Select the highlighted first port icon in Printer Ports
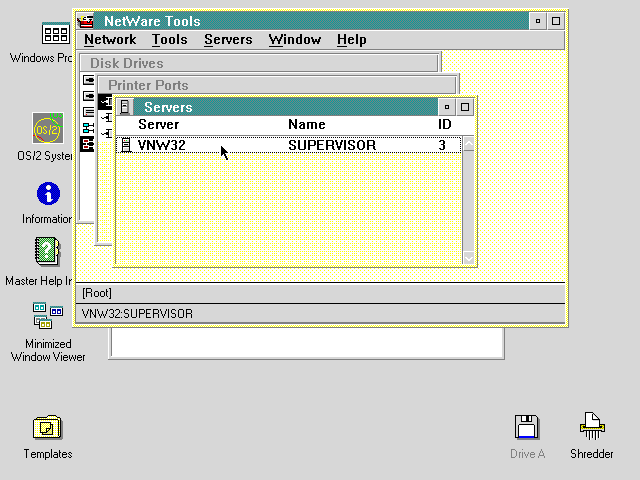This screenshot has width=640, height=480. (x=106, y=102)
